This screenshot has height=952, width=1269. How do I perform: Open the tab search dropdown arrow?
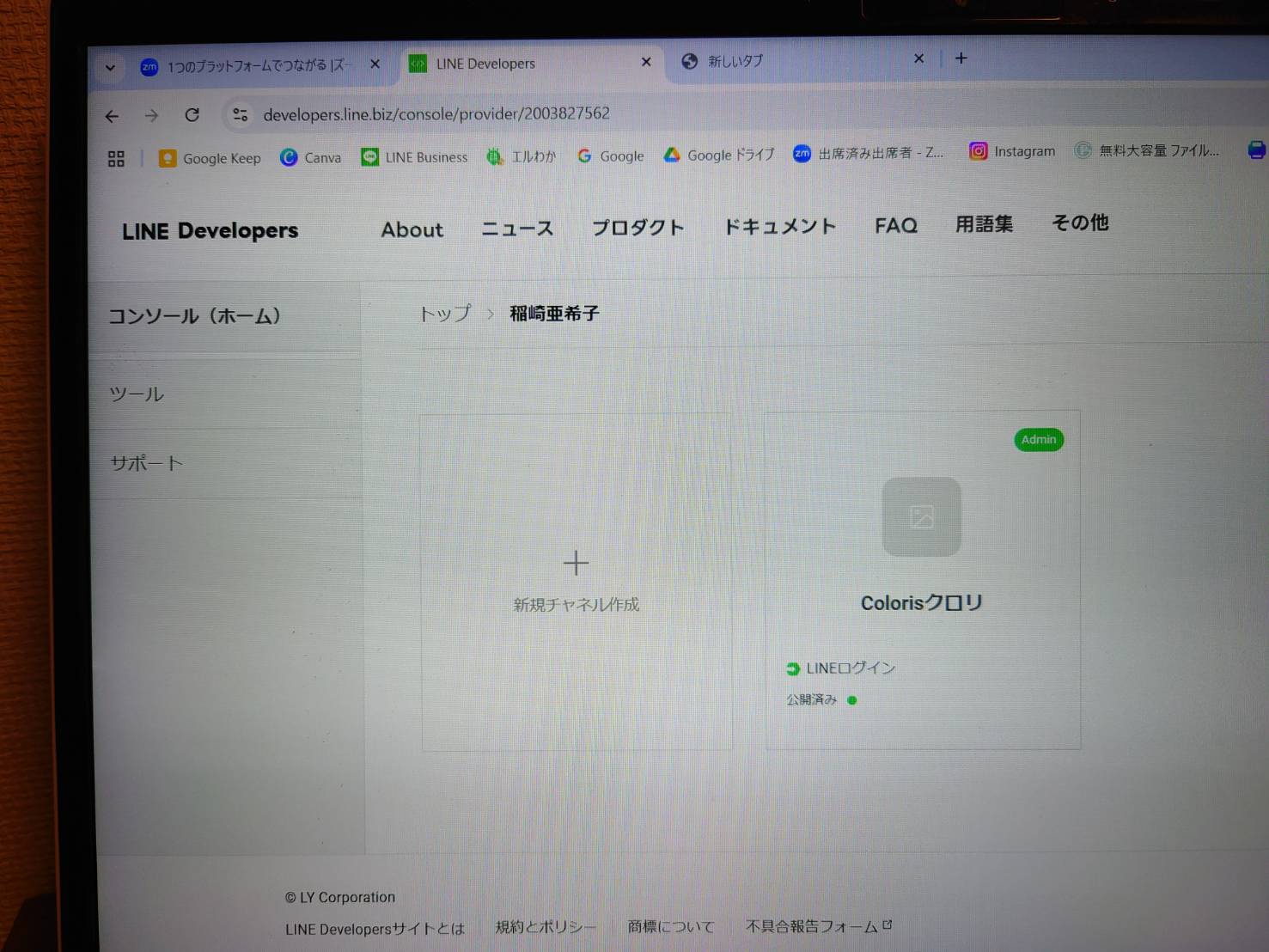click(x=110, y=67)
